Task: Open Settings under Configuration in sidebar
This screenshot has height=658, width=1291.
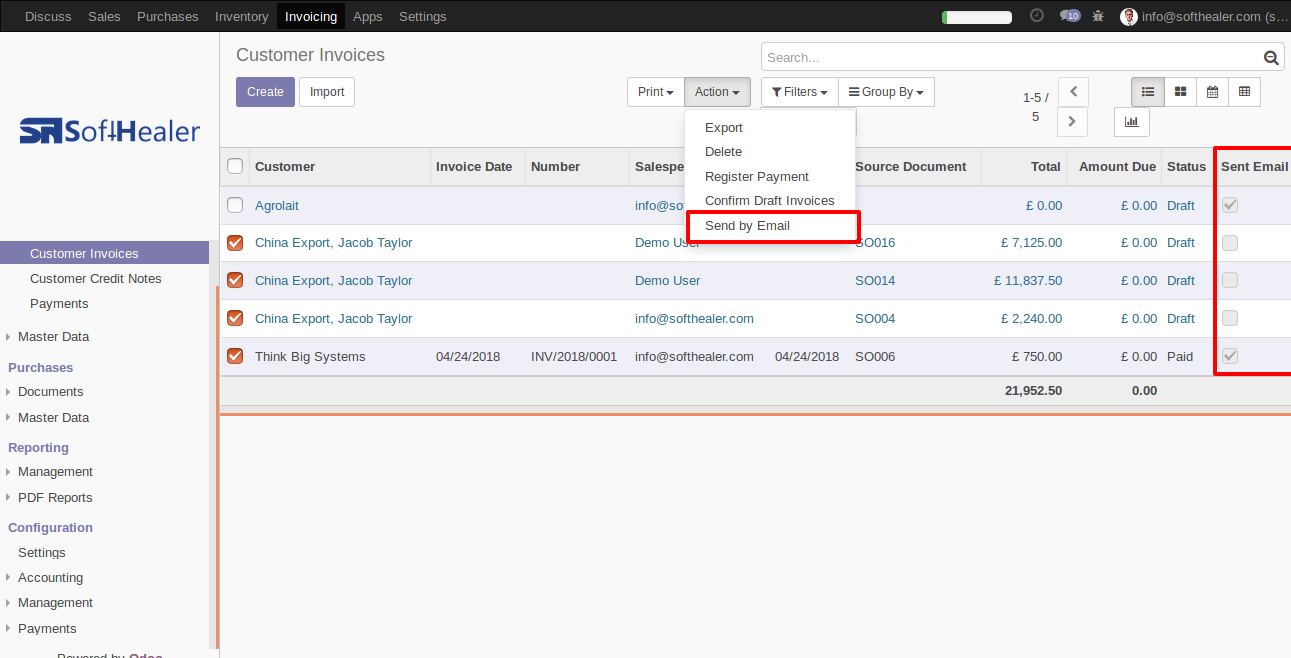Action: point(42,553)
